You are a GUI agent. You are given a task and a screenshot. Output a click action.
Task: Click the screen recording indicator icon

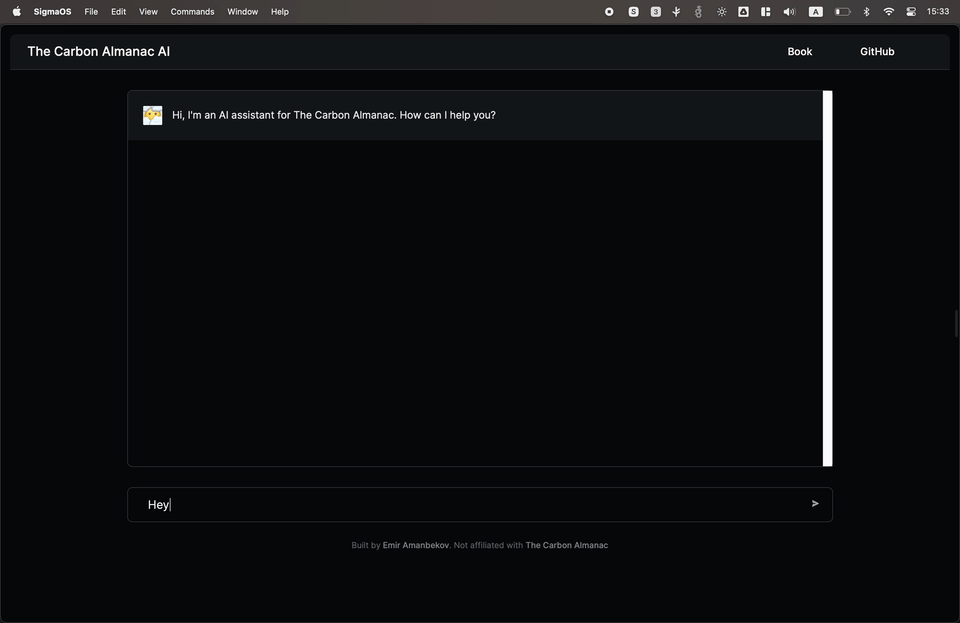point(609,12)
